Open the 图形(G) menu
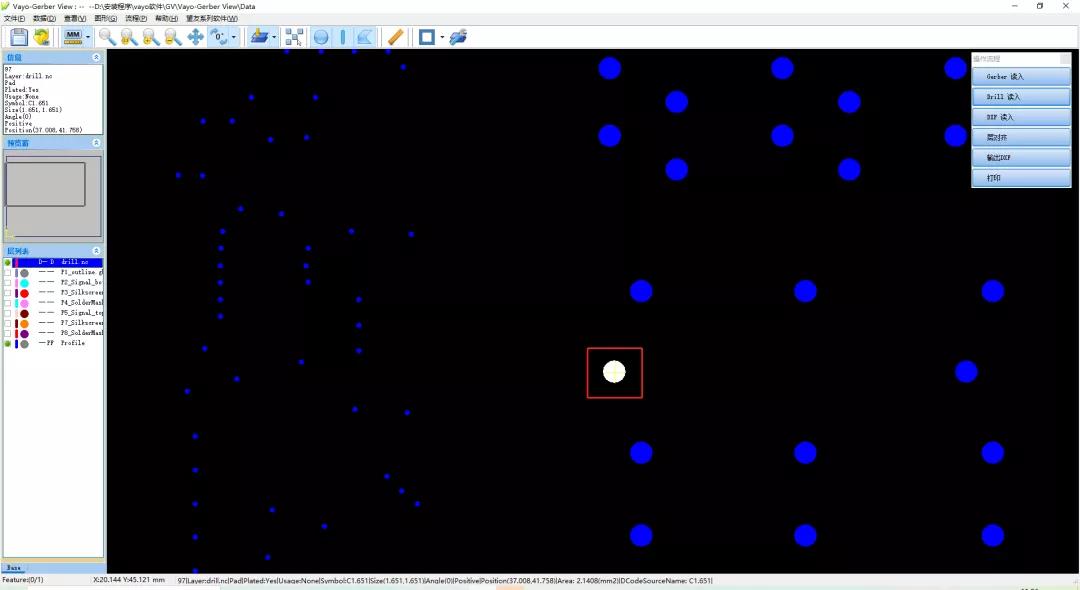This screenshot has height=590, width=1080. coord(105,19)
